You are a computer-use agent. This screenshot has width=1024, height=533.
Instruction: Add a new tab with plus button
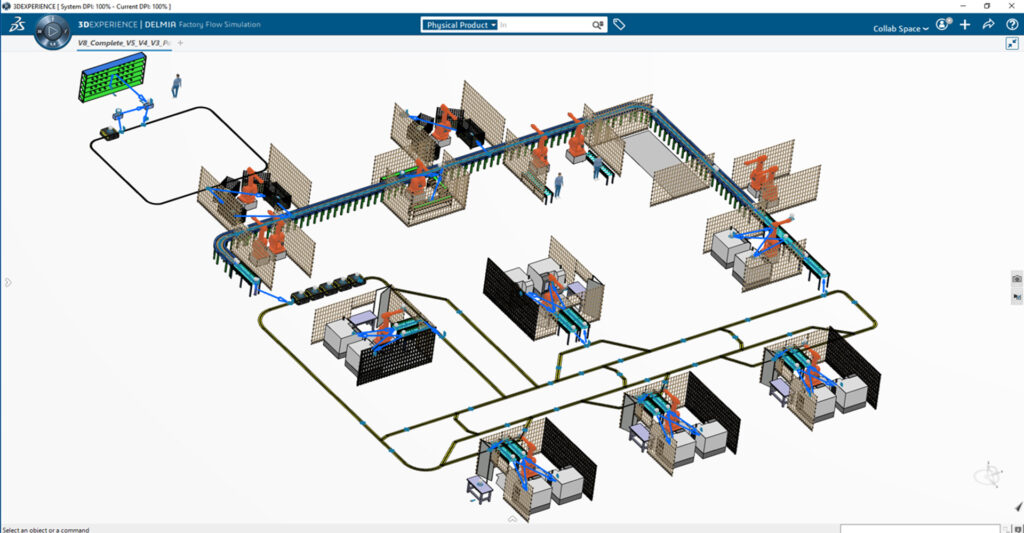(180, 43)
